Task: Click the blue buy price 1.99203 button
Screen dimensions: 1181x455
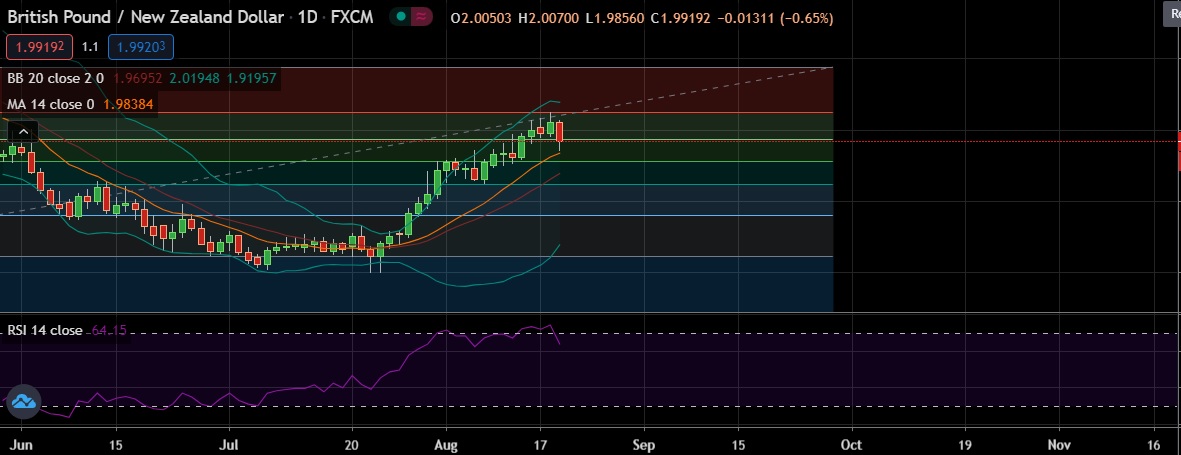Action: click(141, 47)
